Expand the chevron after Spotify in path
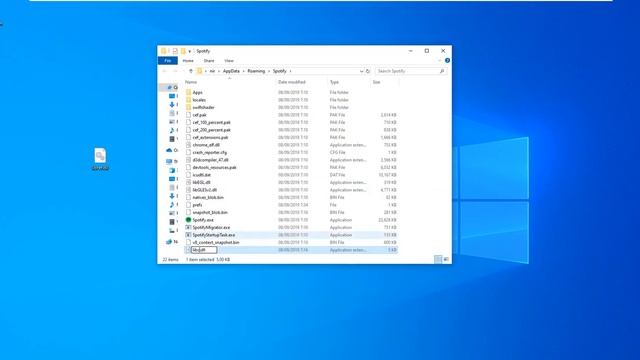The height and width of the screenshot is (360, 640). [x=290, y=71]
